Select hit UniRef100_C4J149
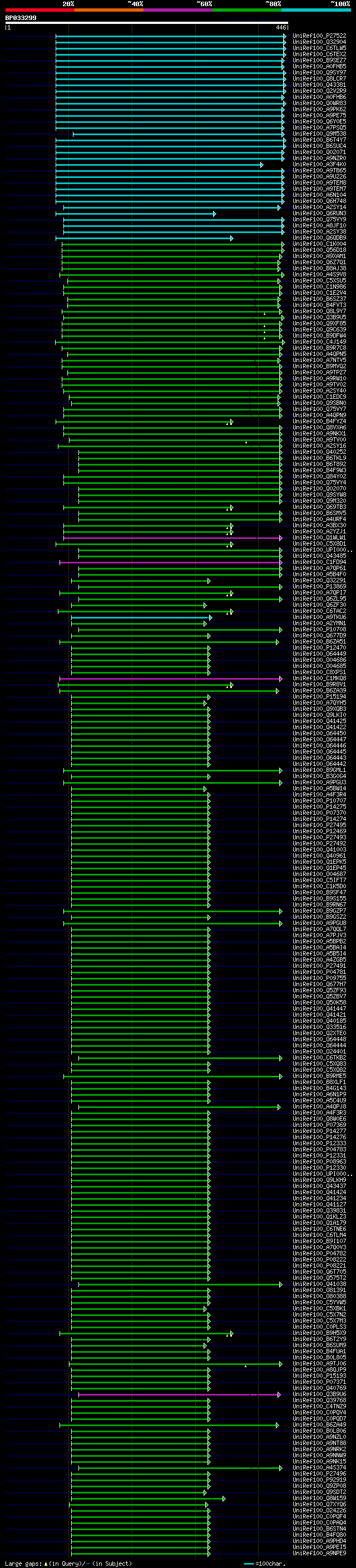Viewport: 356px width, 1568px height. pyautogui.click(x=319, y=342)
